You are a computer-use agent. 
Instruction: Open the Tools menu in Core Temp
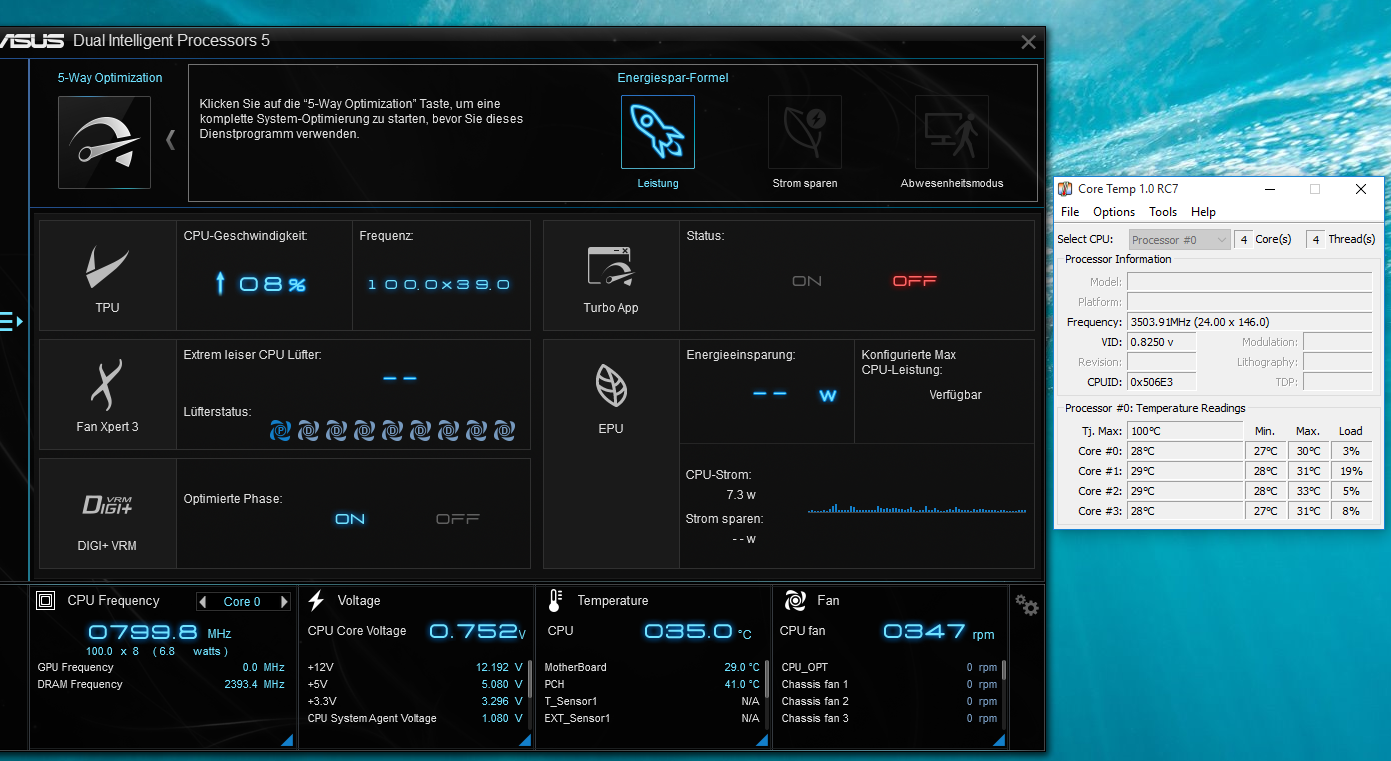tap(1163, 212)
